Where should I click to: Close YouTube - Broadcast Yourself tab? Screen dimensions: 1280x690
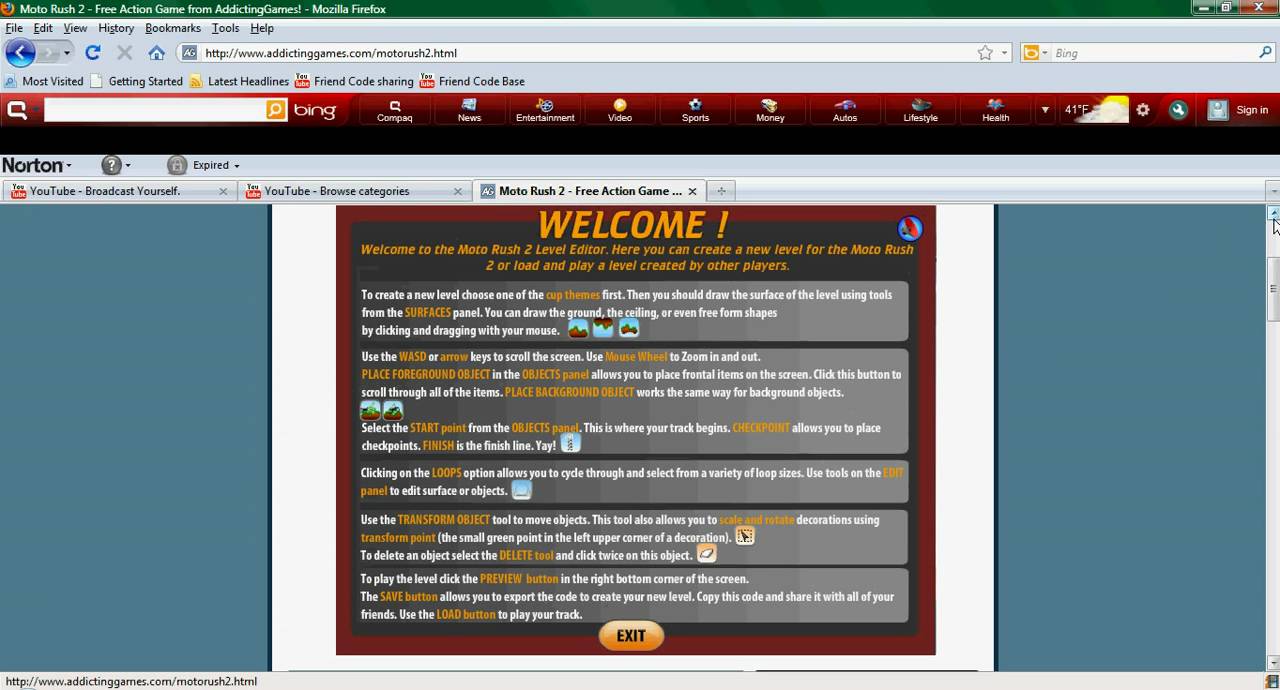coord(223,191)
